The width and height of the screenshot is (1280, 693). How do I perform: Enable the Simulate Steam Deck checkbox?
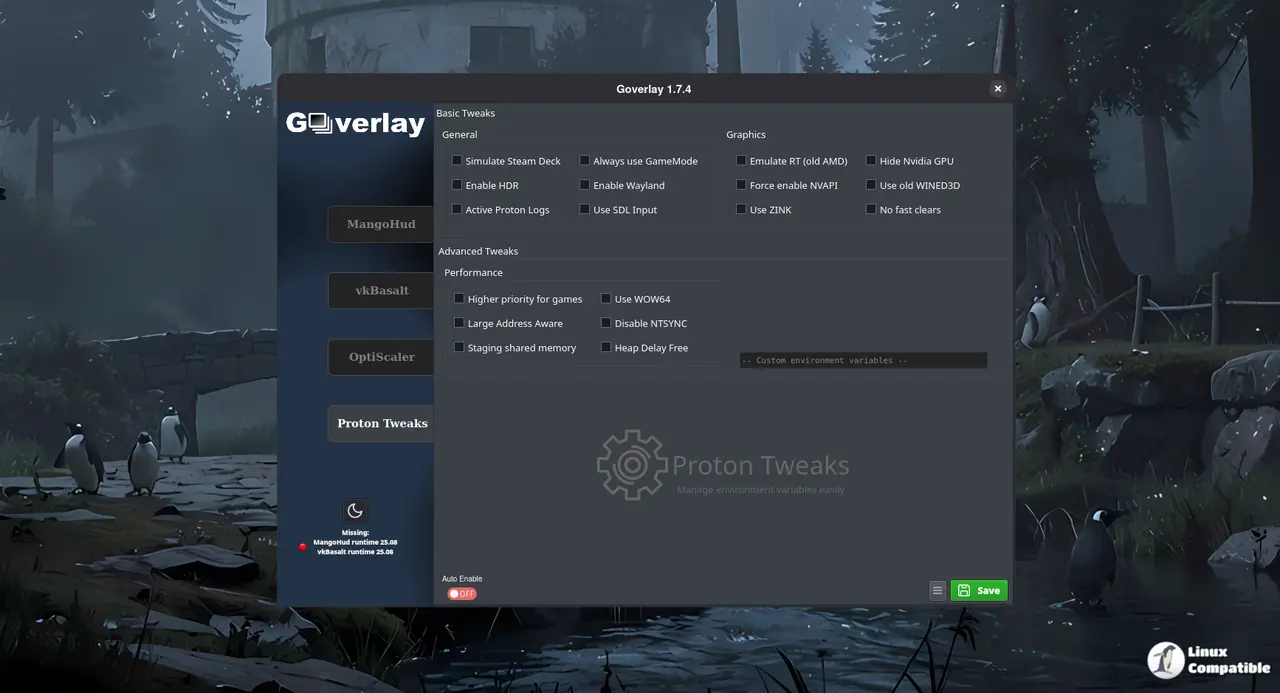[457, 161]
